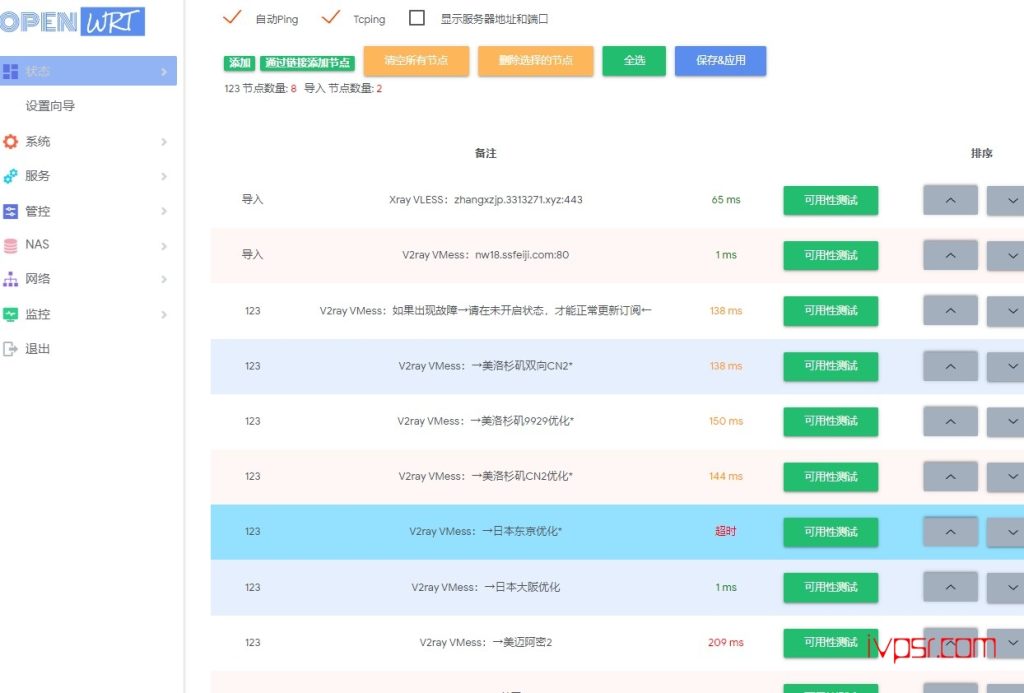The height and width of the screenshot is (693, 1024).
Task: Move Xray VLESS node down
Action: pyautogui.click(x=1006, y=200)
